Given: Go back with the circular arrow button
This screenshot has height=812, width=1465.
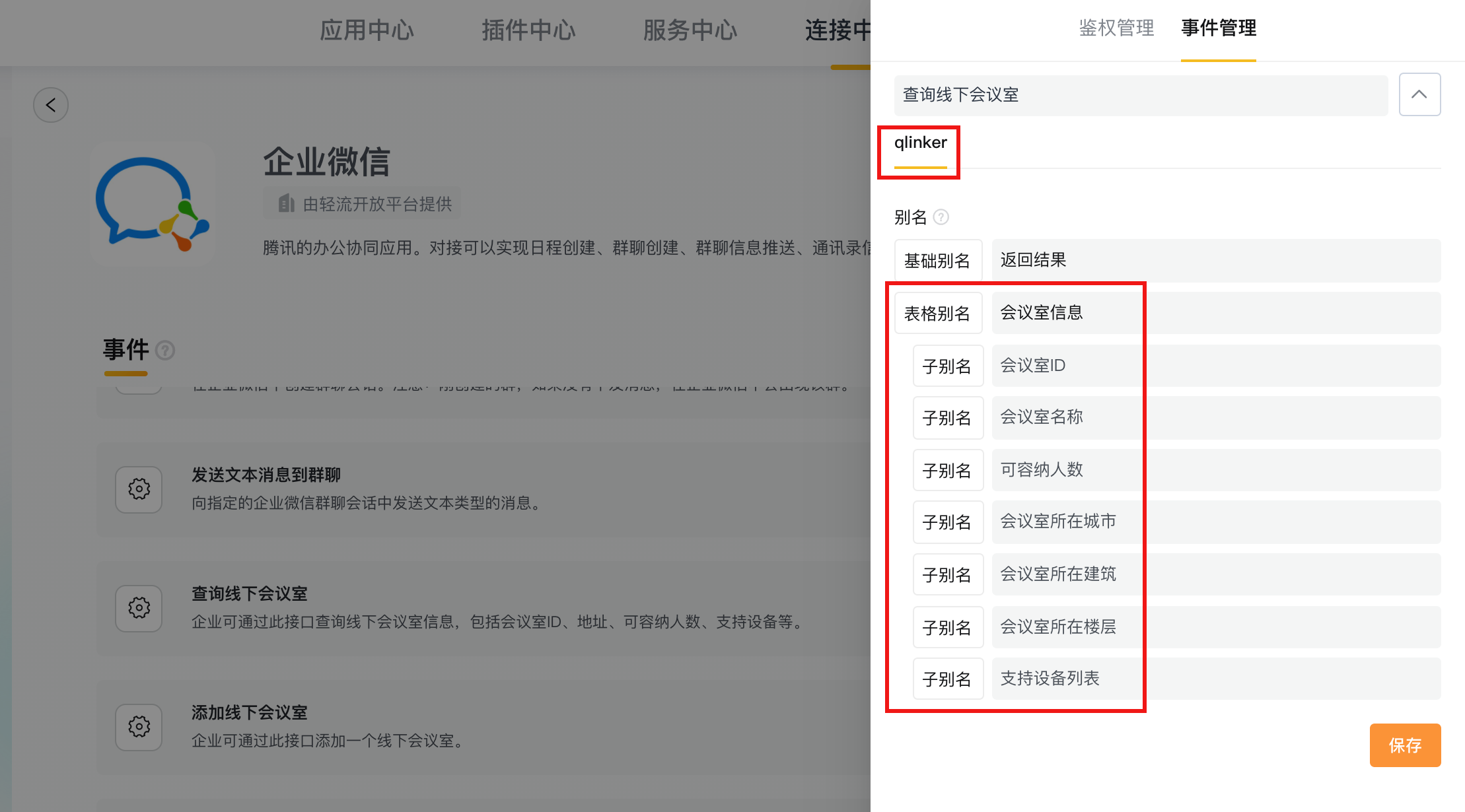Looking at the screenshot, I should tap(51, 105).
